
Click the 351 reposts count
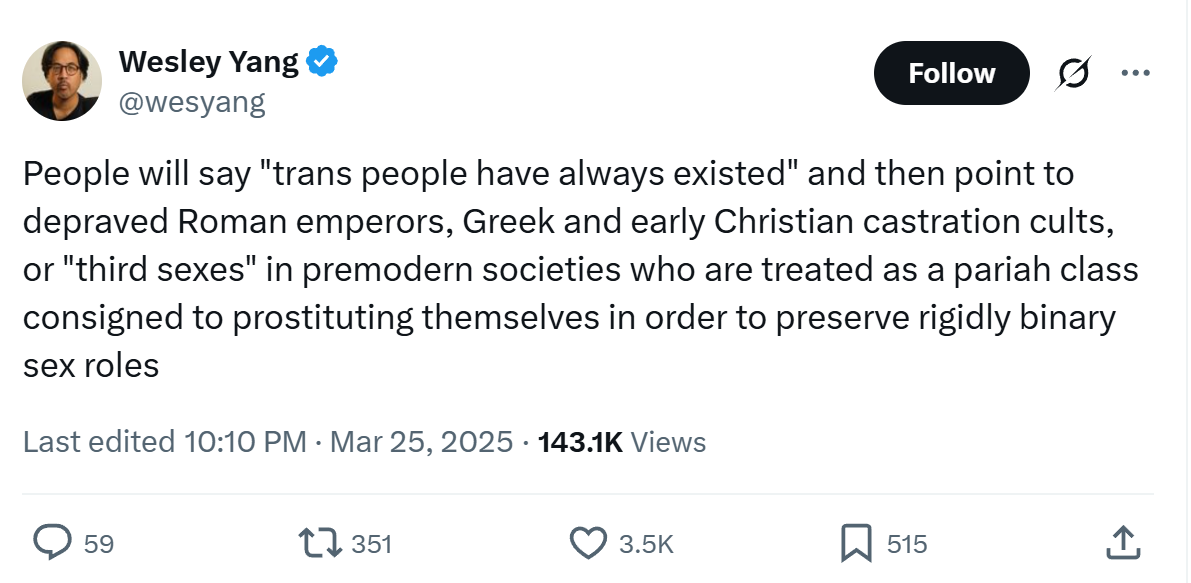point(371,544)
